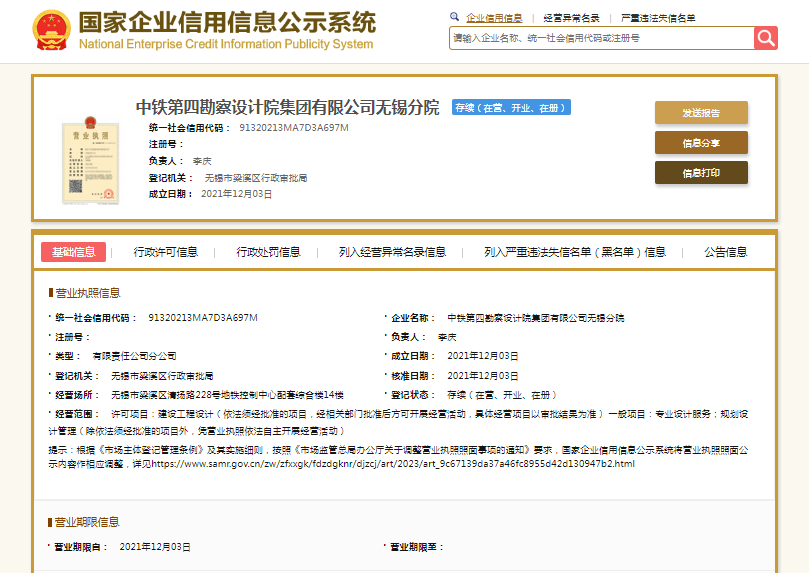Open the 列入经营异常名录信息 tab
809x573 pixels.
click(x=392, y=252)
